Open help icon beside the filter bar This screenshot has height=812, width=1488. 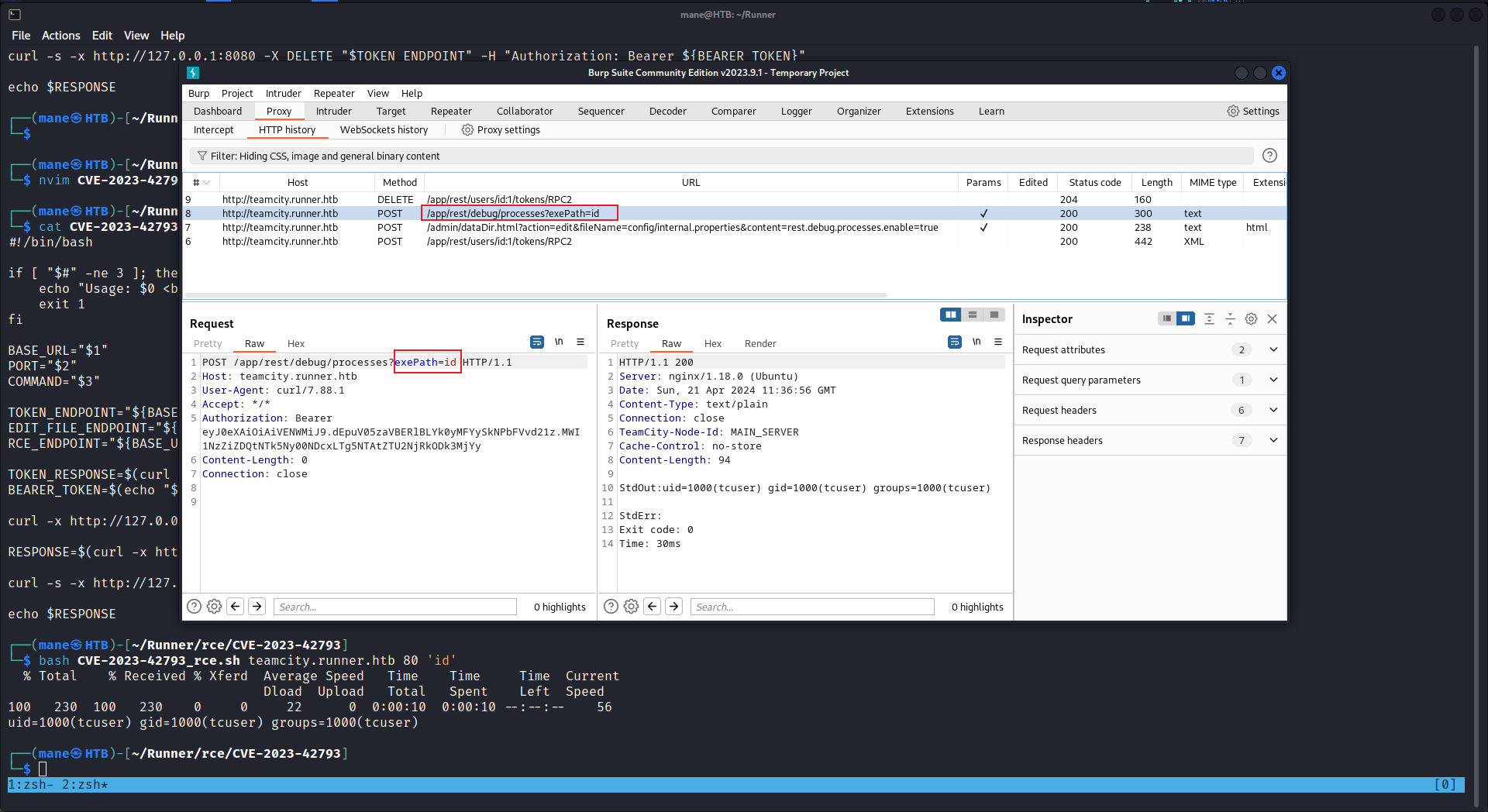pos(1269,155)
